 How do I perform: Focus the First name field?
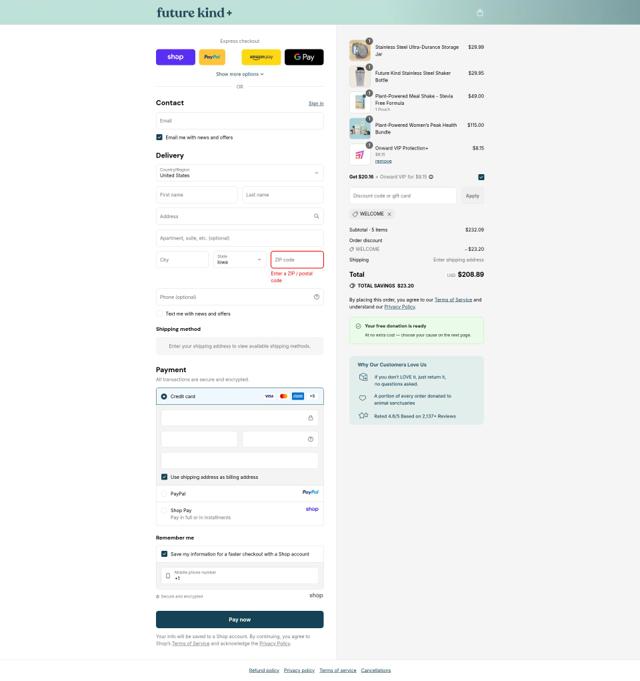(197, 195)
